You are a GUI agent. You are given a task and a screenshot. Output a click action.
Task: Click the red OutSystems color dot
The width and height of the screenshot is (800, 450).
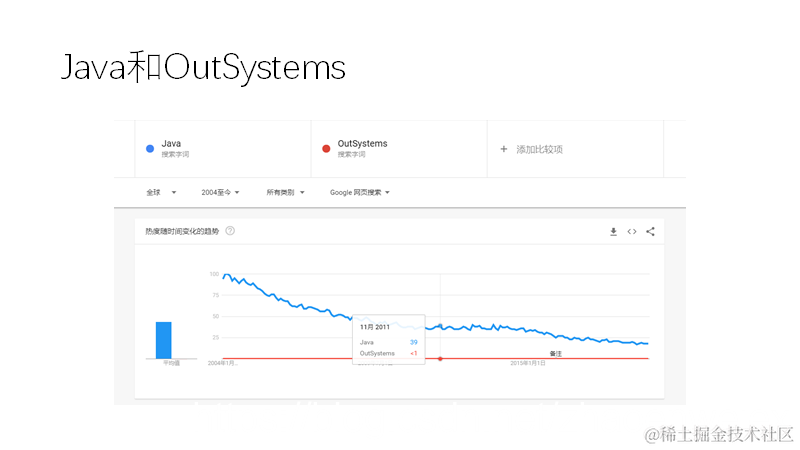(x=326, y=148)
